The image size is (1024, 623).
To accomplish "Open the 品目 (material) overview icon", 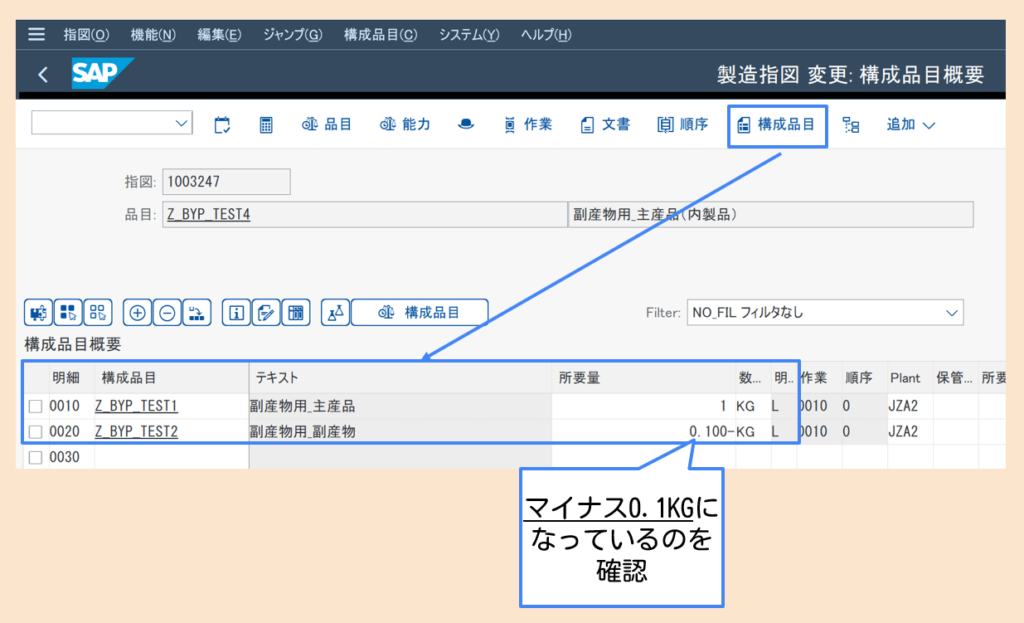I will 327,125.
